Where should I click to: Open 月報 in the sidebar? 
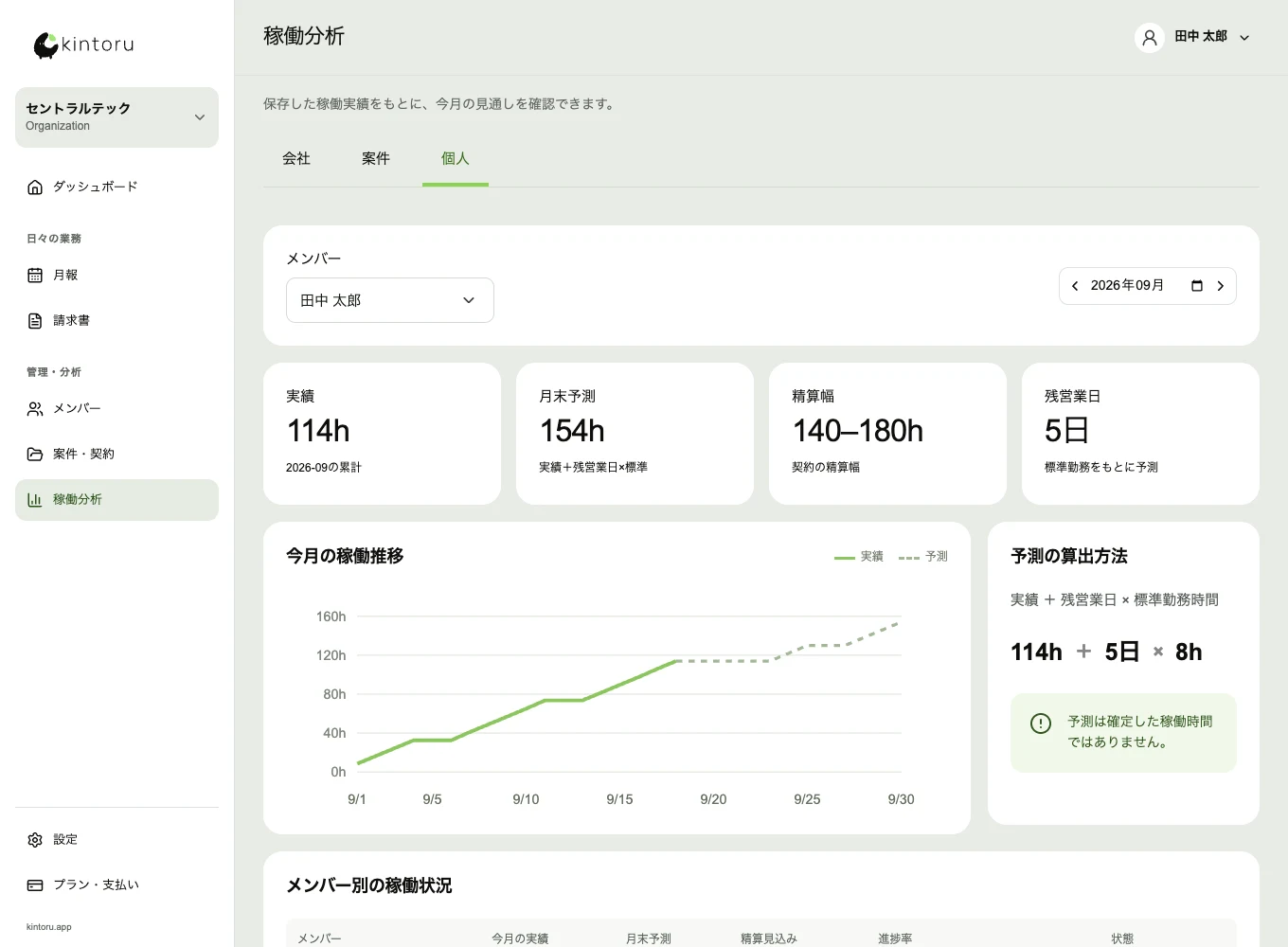[116, 276]
